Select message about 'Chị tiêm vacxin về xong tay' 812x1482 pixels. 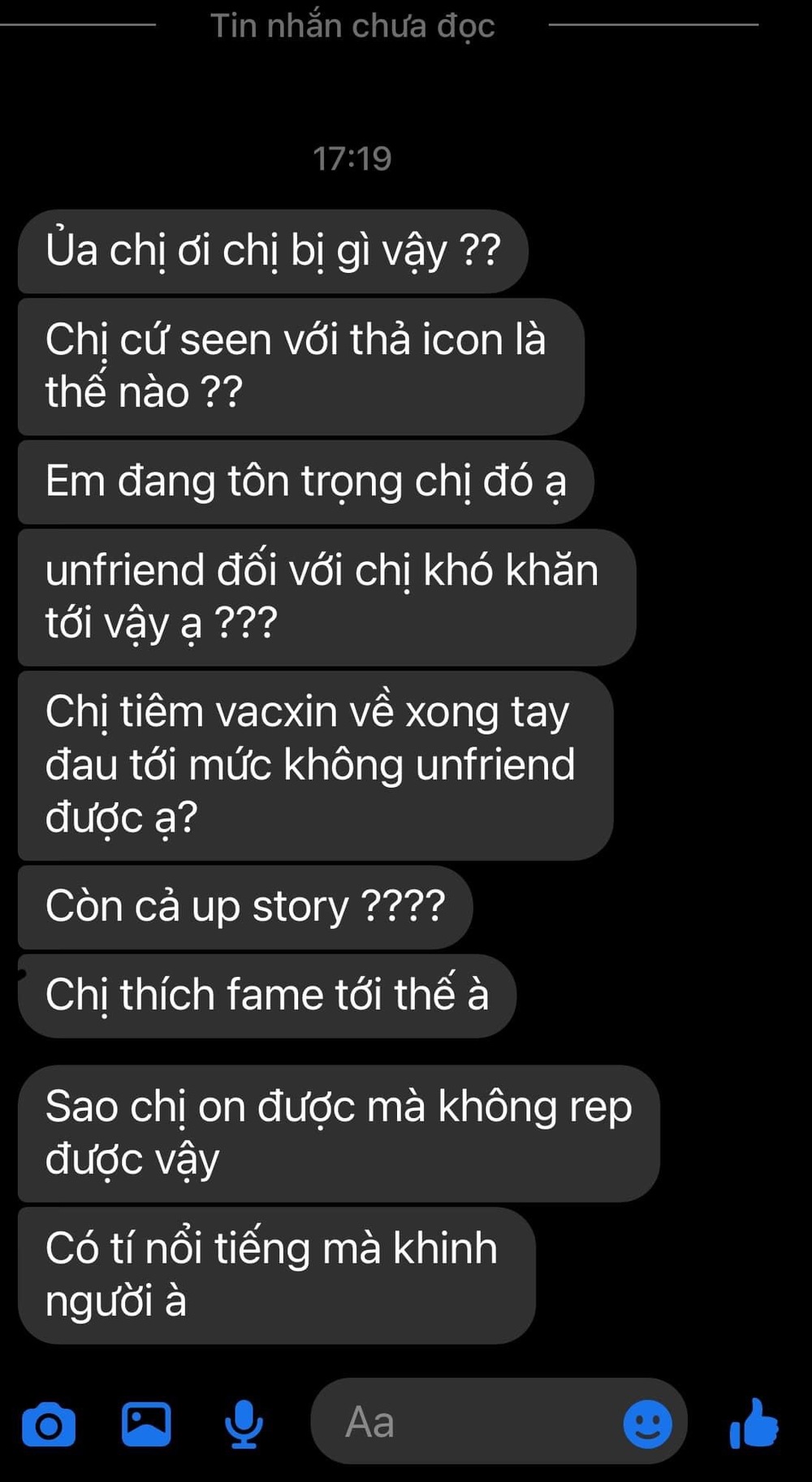click(x=315, y=765)
